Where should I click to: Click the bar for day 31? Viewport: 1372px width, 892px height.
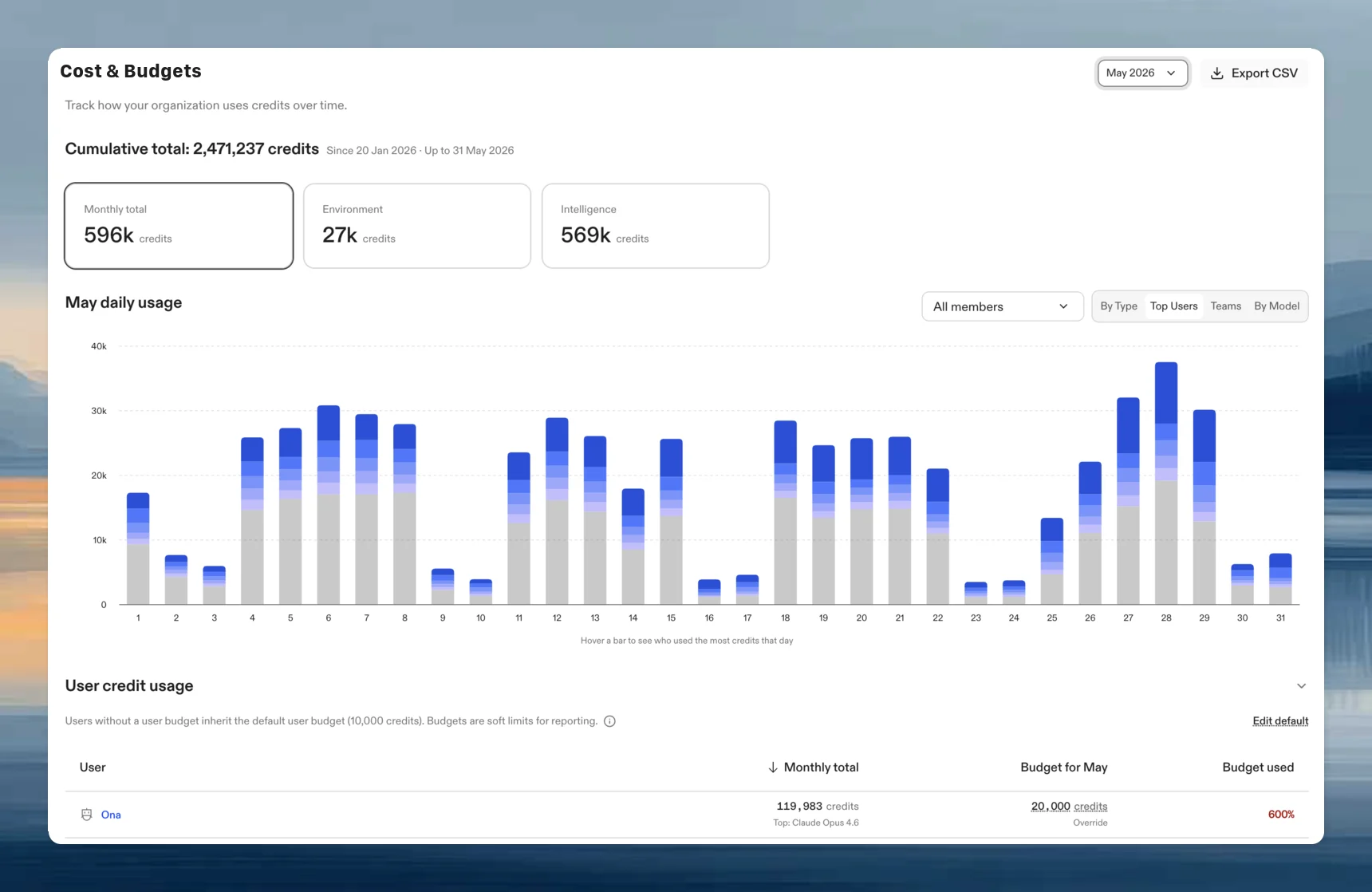point(1280,578)
